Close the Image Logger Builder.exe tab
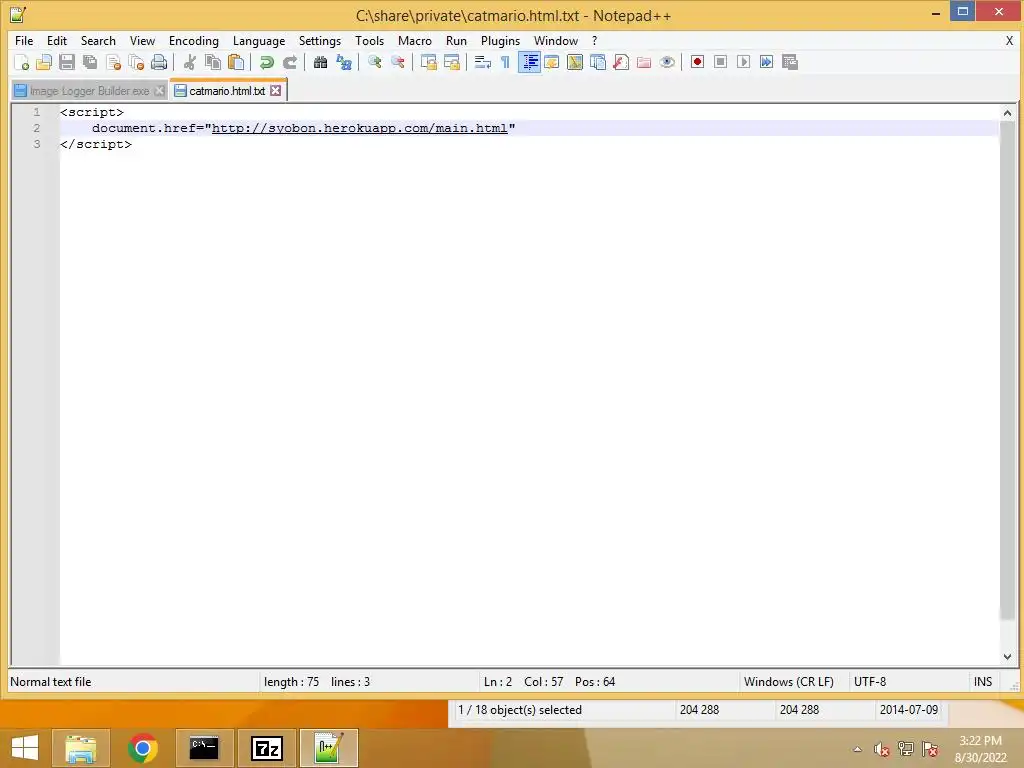The width and height of the screenshot is (1024, 768). (159, 91)
